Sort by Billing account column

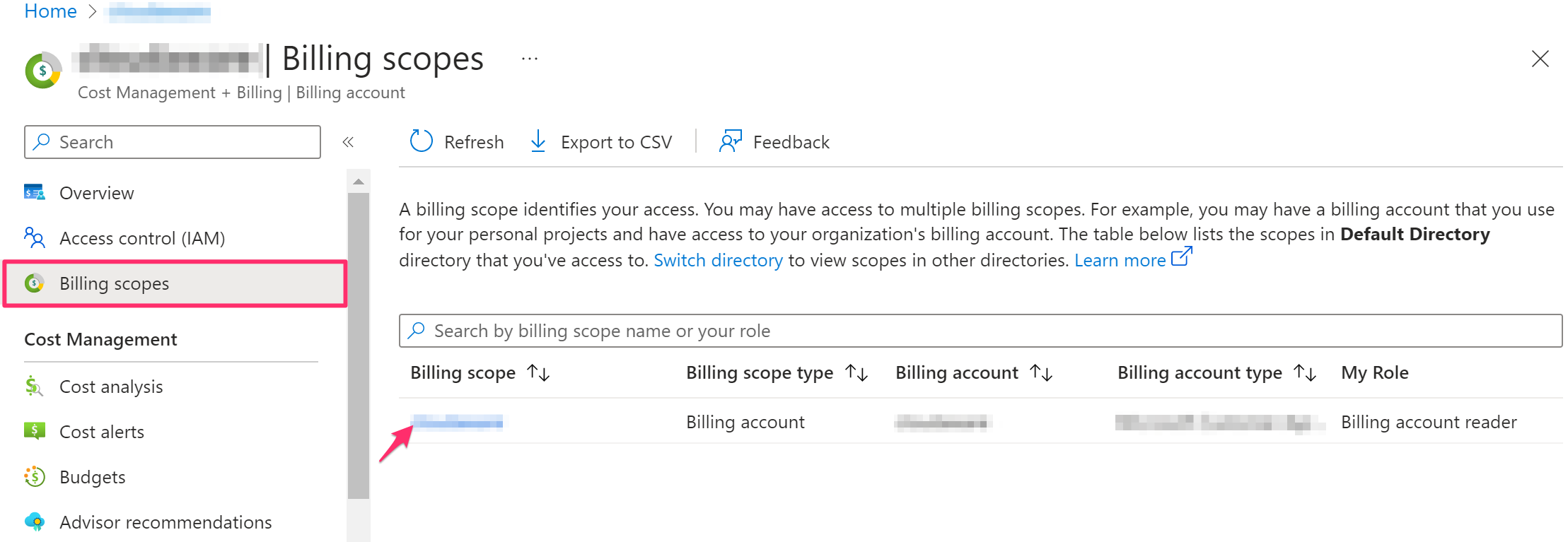(x=1041, y=373)
